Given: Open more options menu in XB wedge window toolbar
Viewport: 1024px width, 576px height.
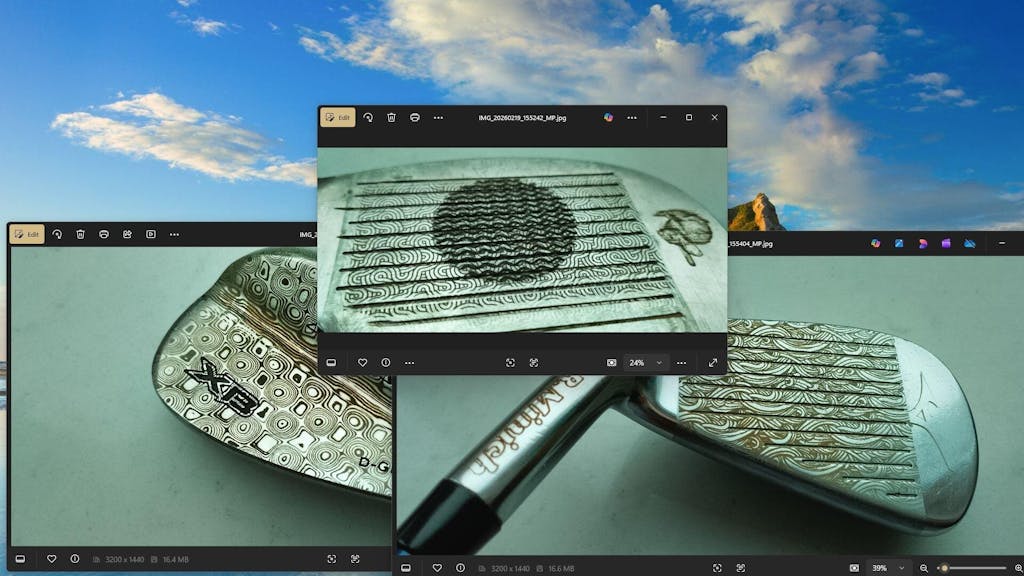Looking at the screenshot, I should pos(174,234).
